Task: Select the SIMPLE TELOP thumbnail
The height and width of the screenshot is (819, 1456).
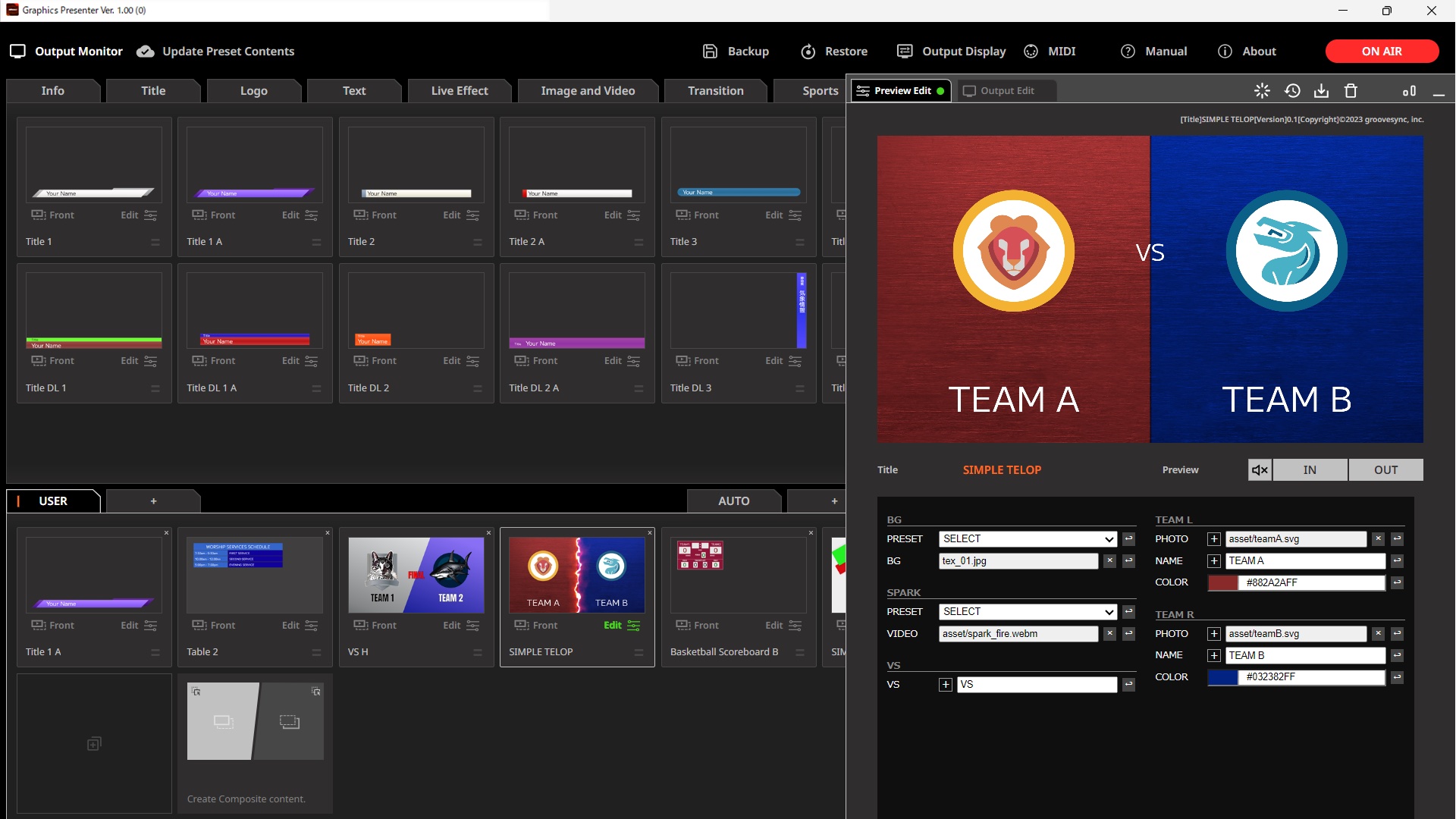Action: pyautogui.click(x=576, y=575)
